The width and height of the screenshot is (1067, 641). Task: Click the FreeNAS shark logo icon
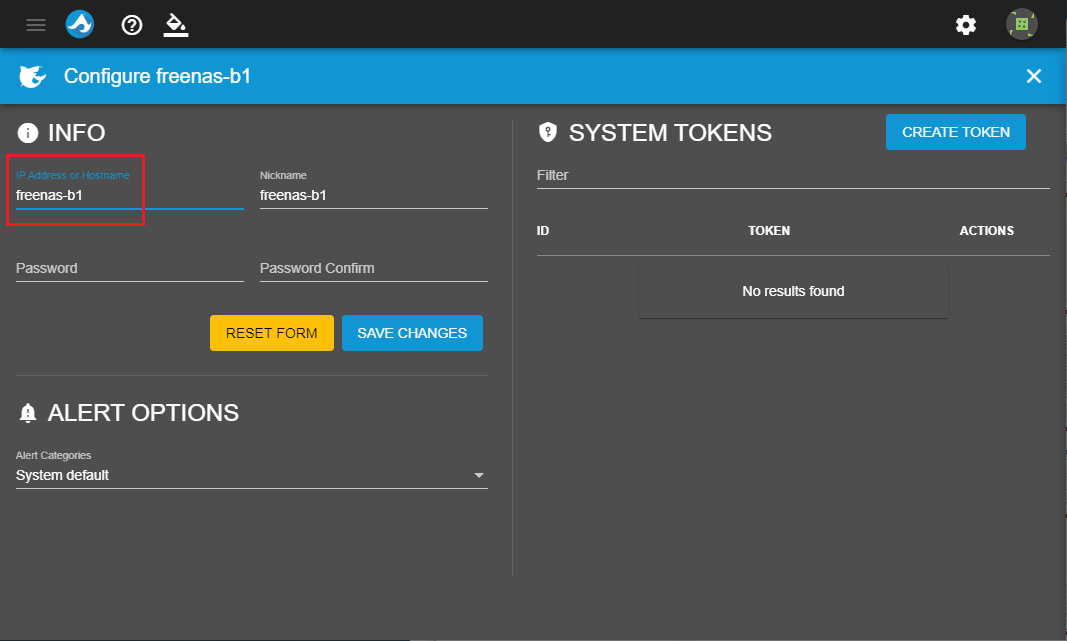point(32,76)
